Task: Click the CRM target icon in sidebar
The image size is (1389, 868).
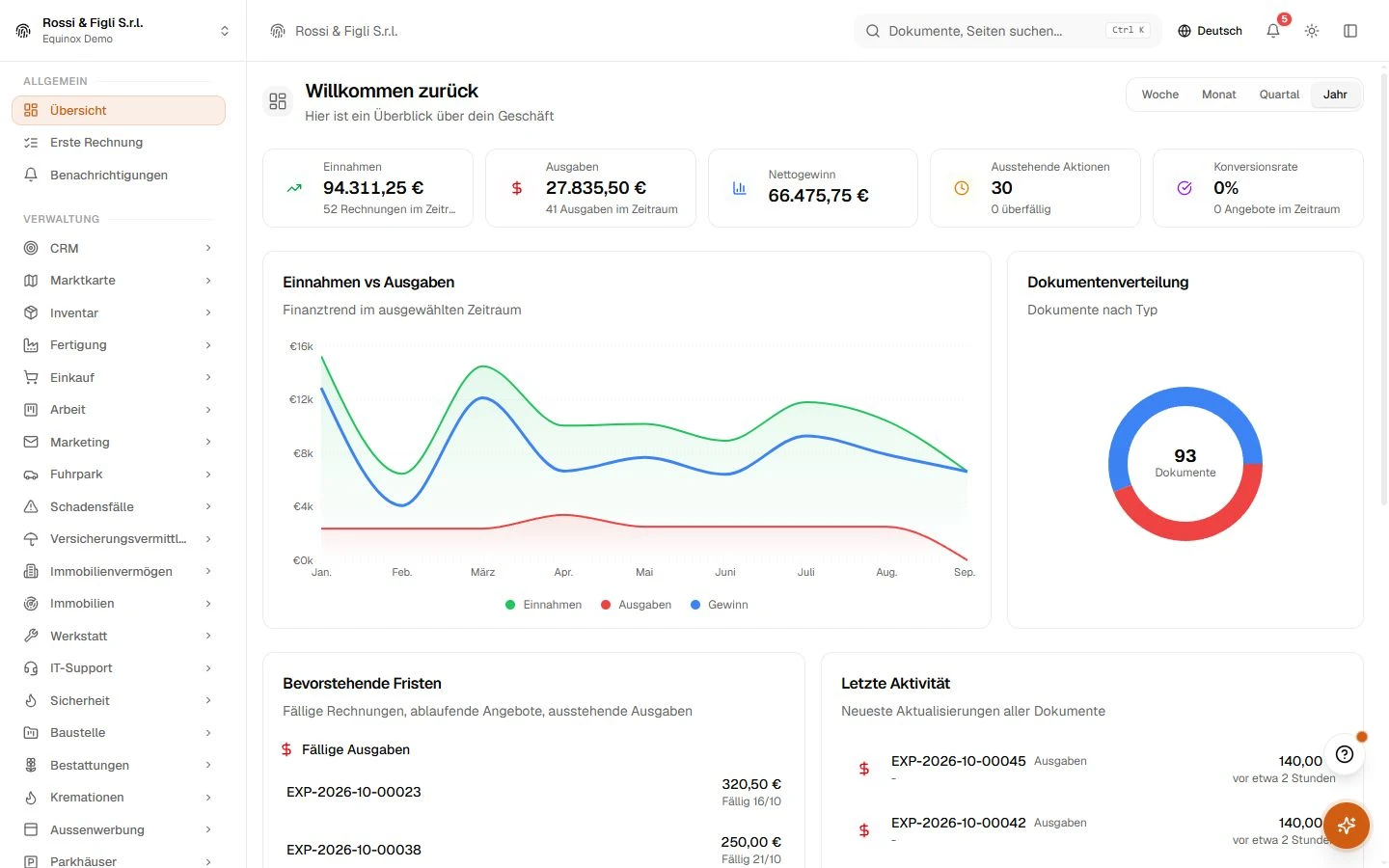Action: tap(31, 248)
